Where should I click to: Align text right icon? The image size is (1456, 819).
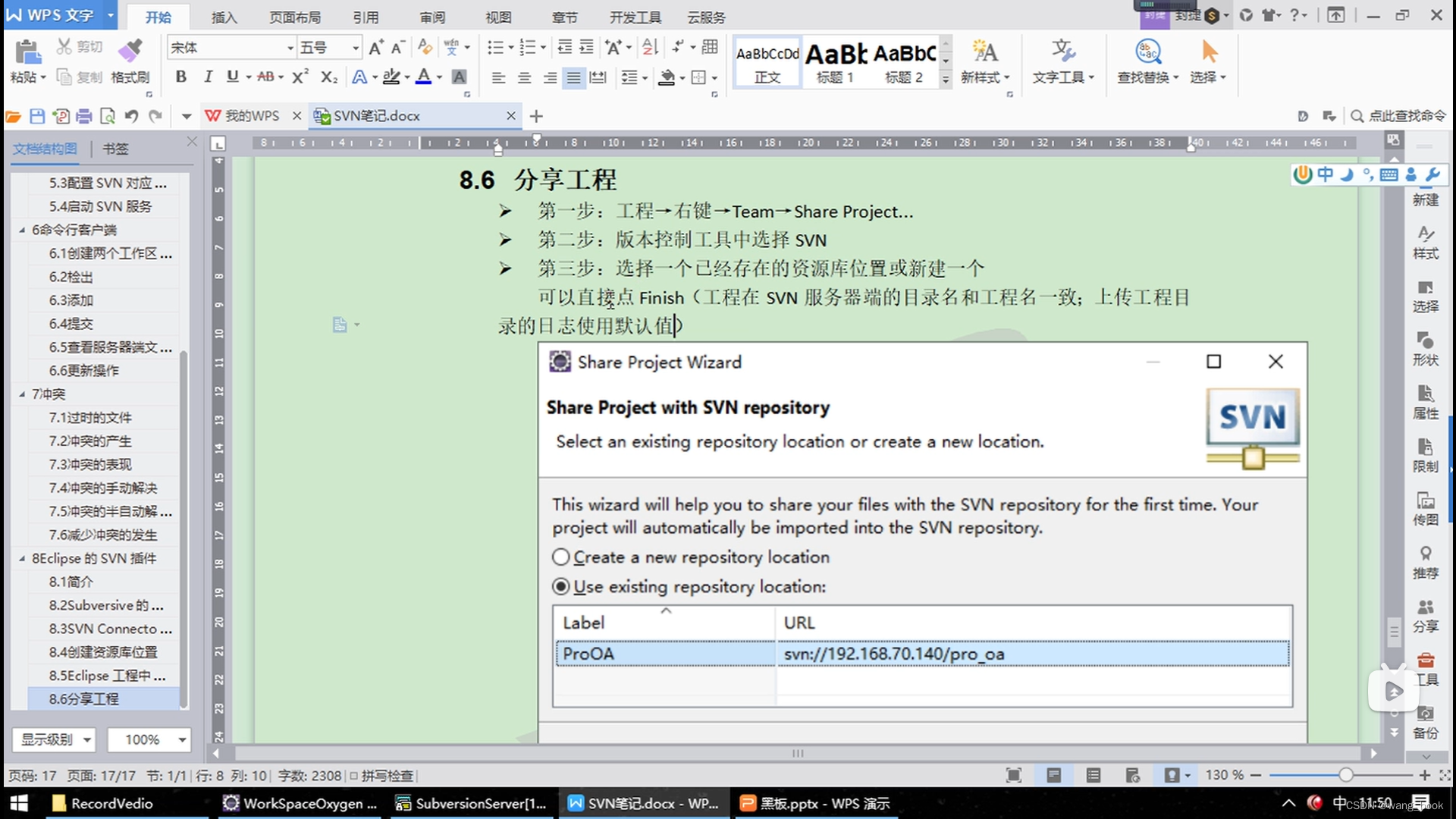pos(550,77)
